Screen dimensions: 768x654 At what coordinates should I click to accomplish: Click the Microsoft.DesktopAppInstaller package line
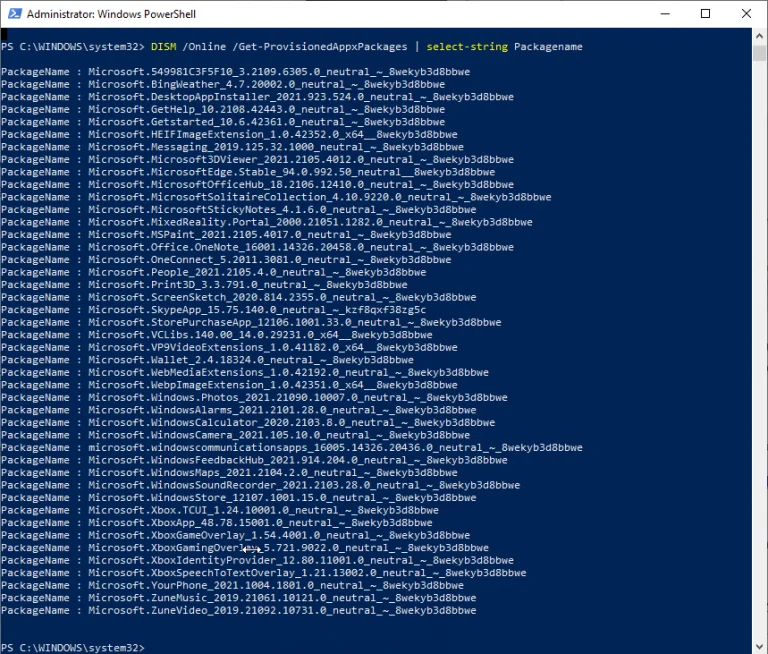click(x=257, y=97)
